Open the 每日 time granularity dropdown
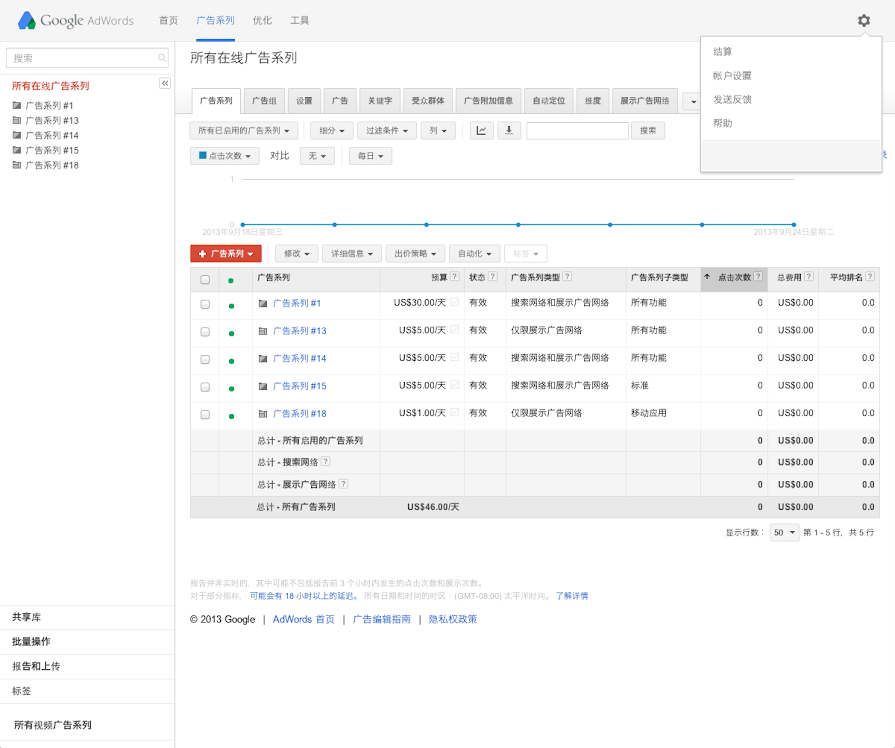Image resolution: width=895 pixels, height=748 pixels. (x=369, y=156)
